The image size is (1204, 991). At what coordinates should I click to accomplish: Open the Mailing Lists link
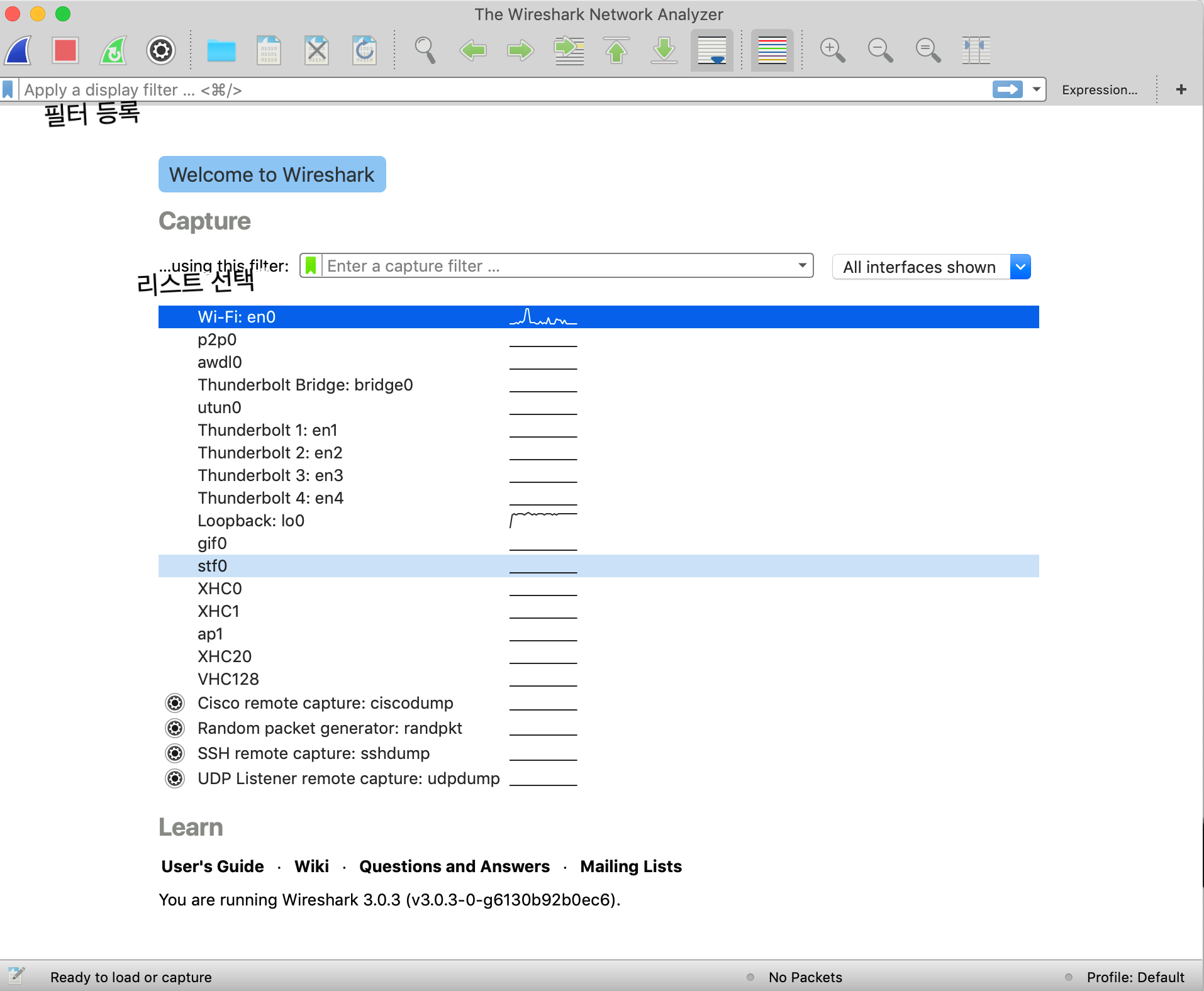coord(631,866)
